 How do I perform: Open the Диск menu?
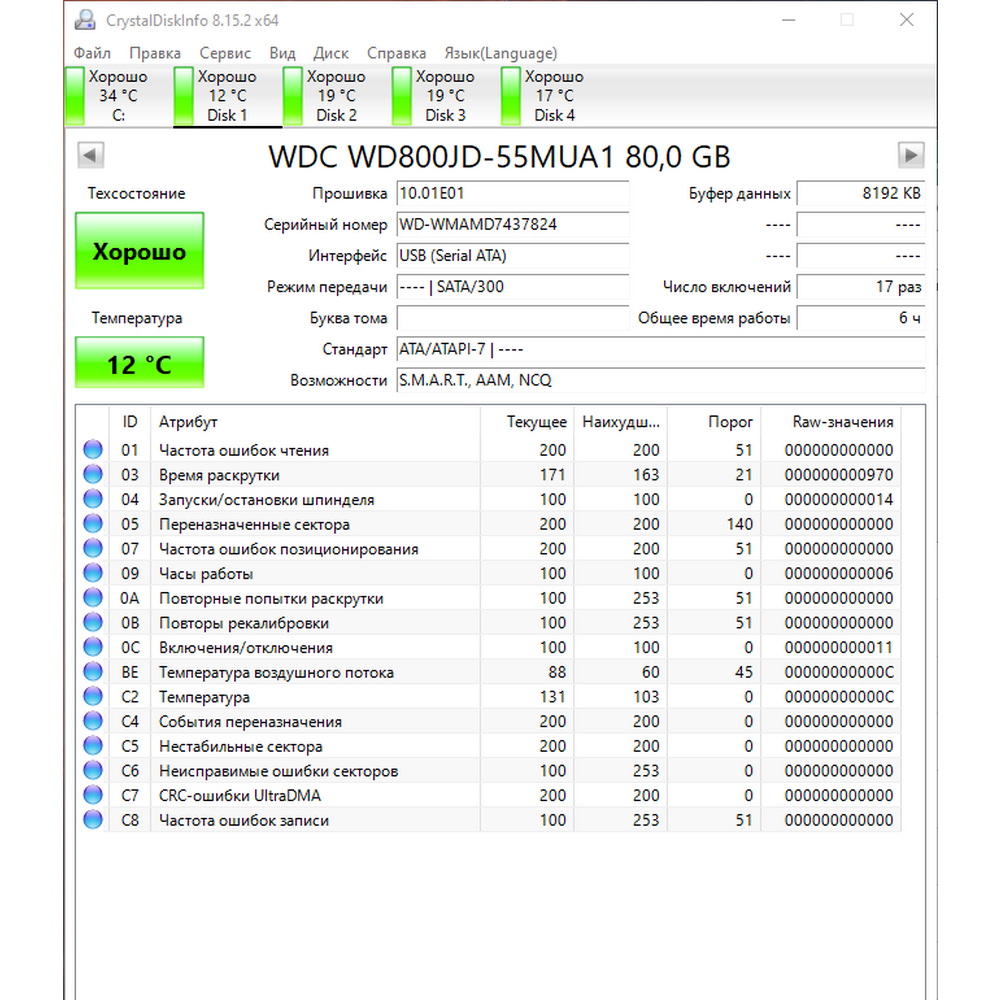331,53
